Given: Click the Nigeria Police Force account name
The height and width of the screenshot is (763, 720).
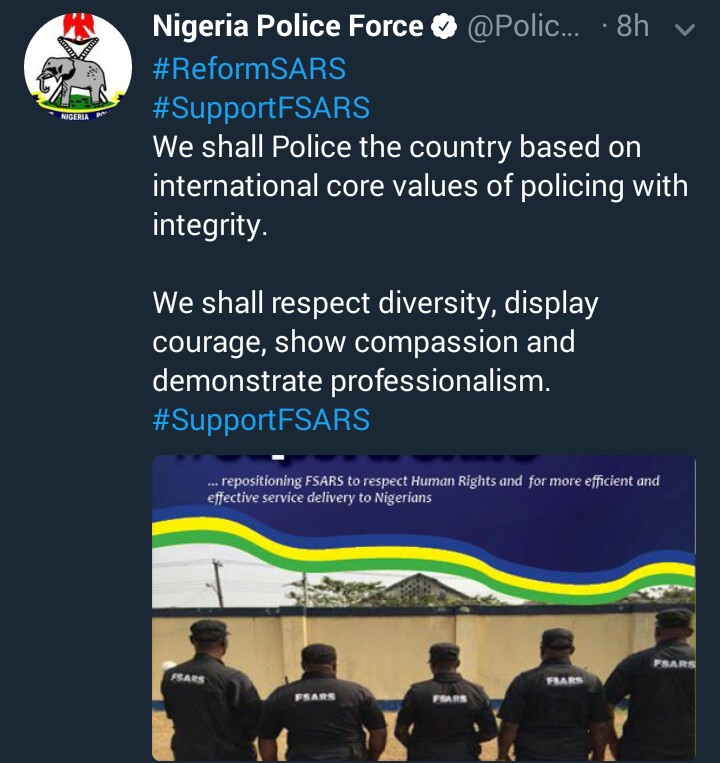Looking at the screenshot, I should point(288,28).
